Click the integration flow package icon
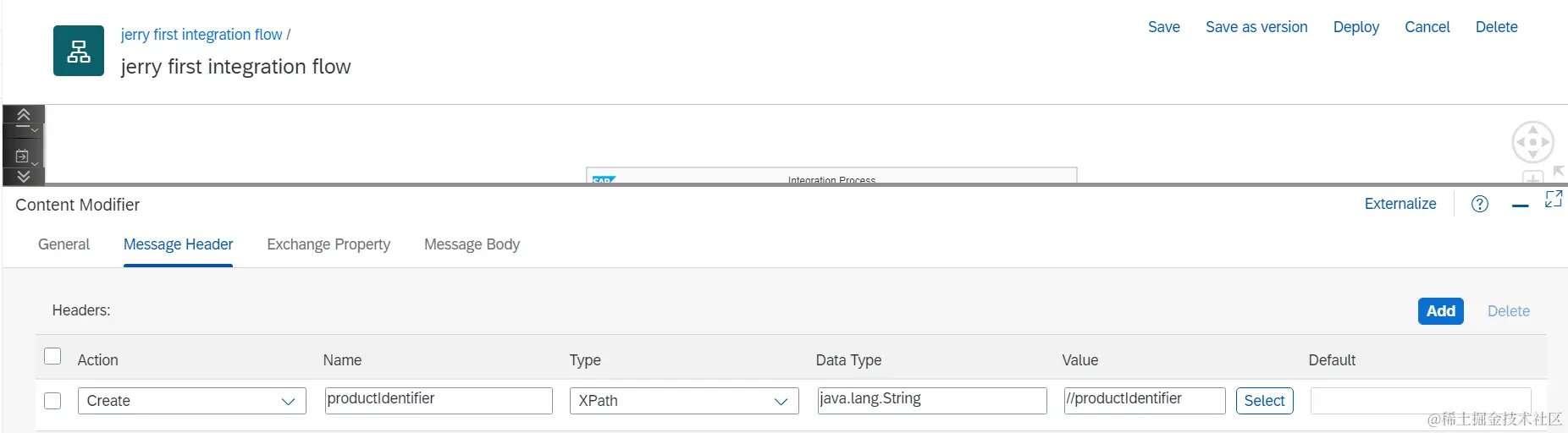 pyautogui.click(x=79, y=51)
